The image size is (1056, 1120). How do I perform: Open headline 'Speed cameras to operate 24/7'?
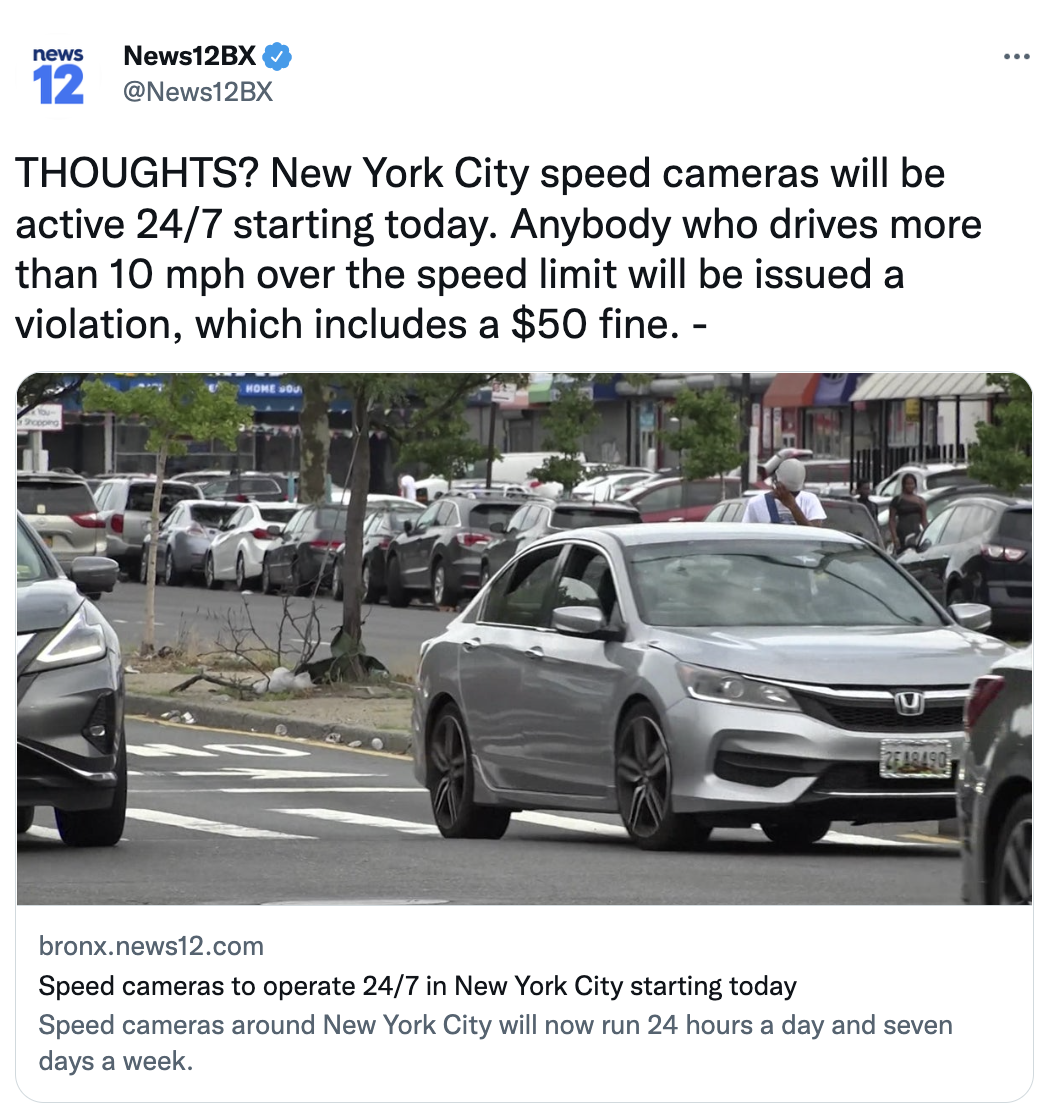pyautogui.click(x=417, y=986)
